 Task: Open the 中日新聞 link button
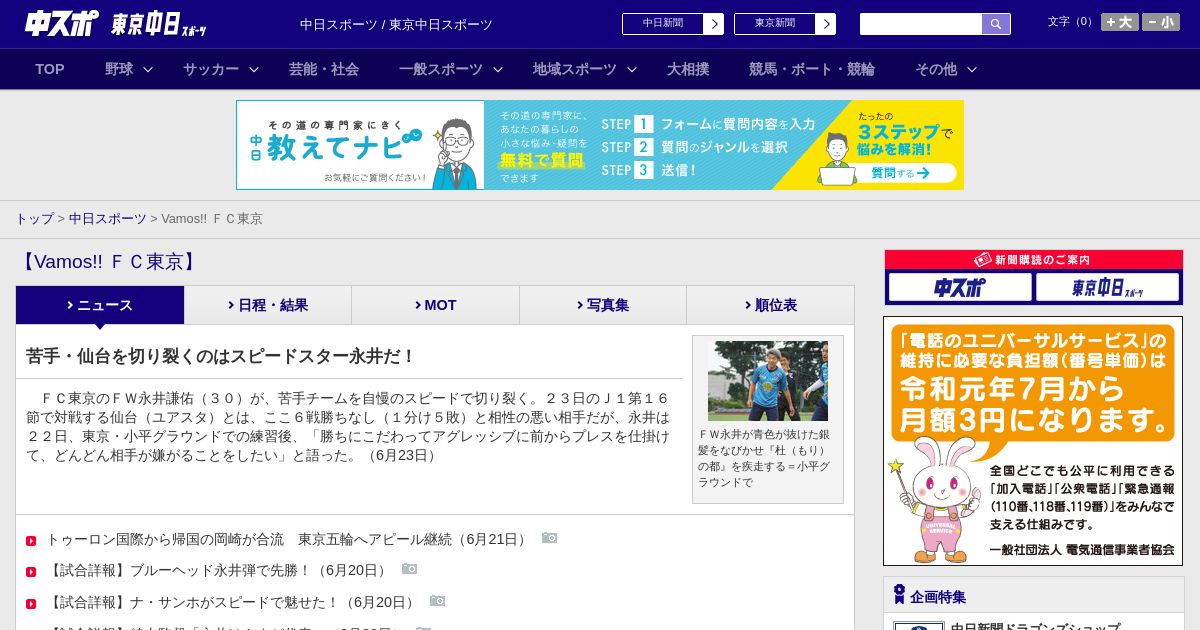673,24
